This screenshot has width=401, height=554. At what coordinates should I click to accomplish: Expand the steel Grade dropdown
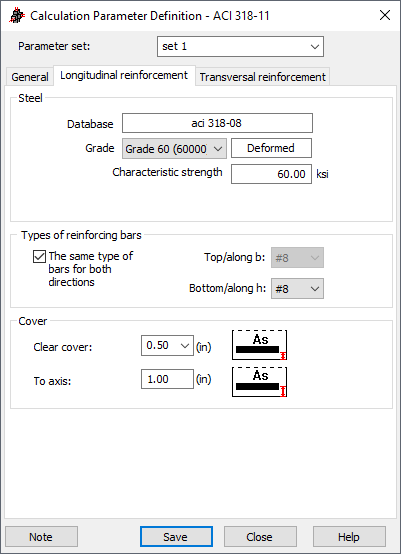coord(174,148)
